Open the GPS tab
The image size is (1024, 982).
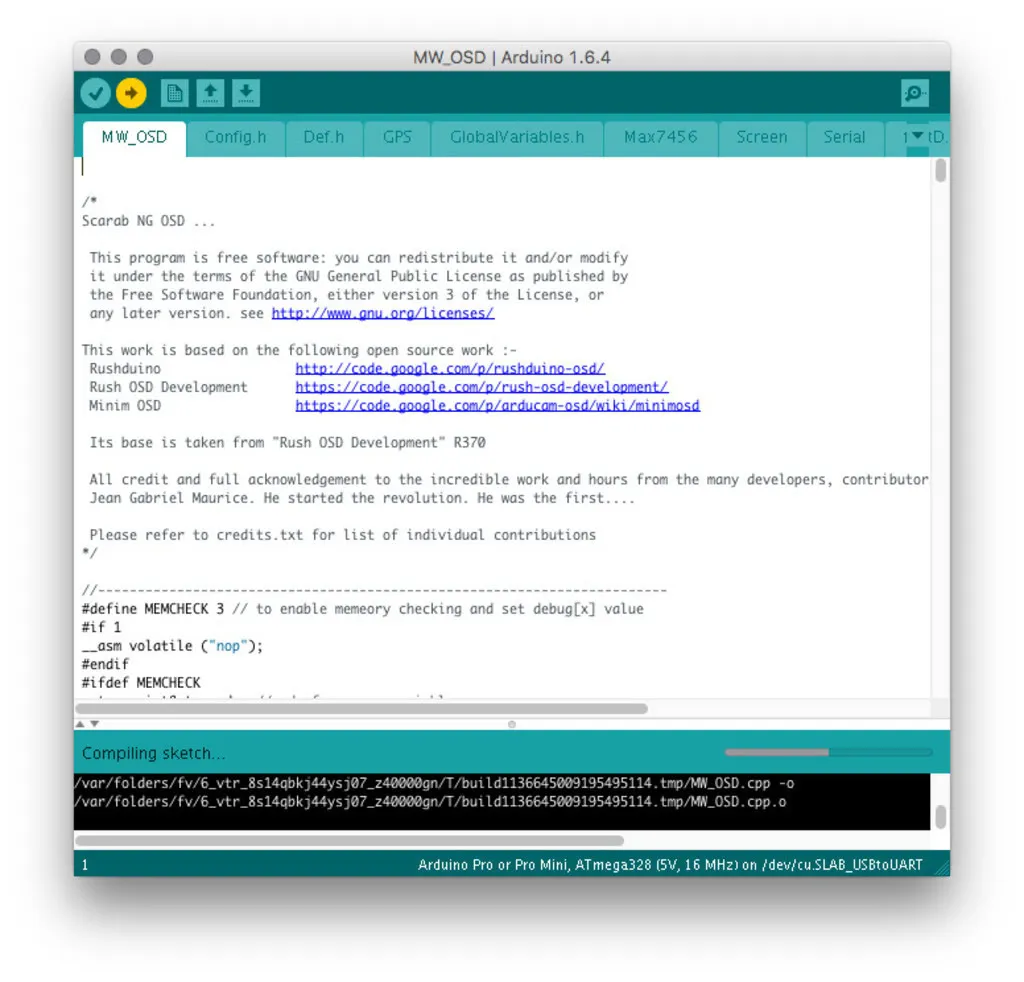397,138
